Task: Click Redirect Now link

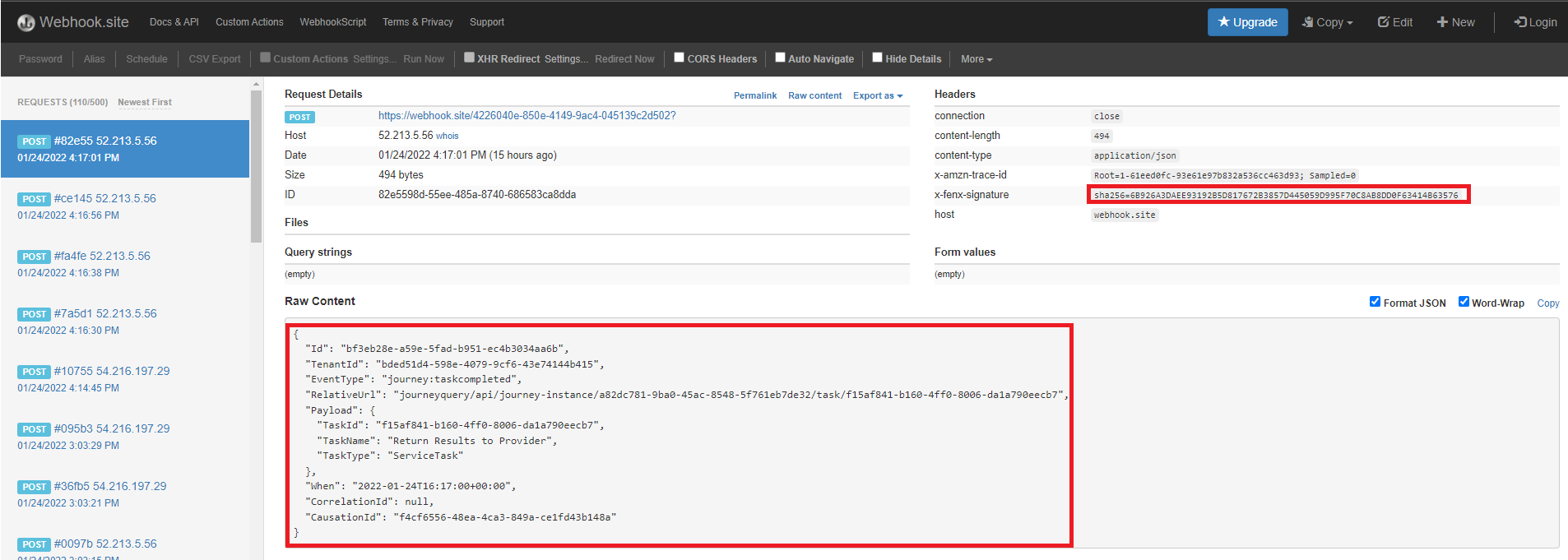Action: 624,59
